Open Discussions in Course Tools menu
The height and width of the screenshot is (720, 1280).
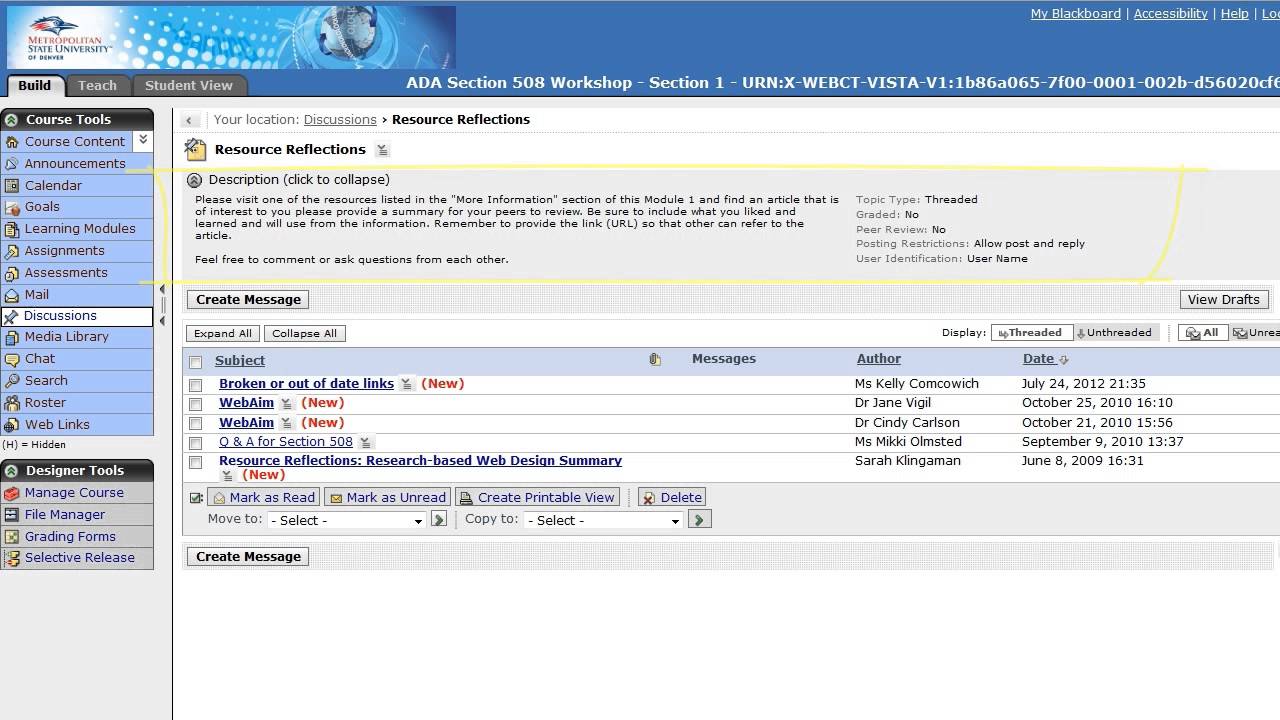click(x=77, y=316)
